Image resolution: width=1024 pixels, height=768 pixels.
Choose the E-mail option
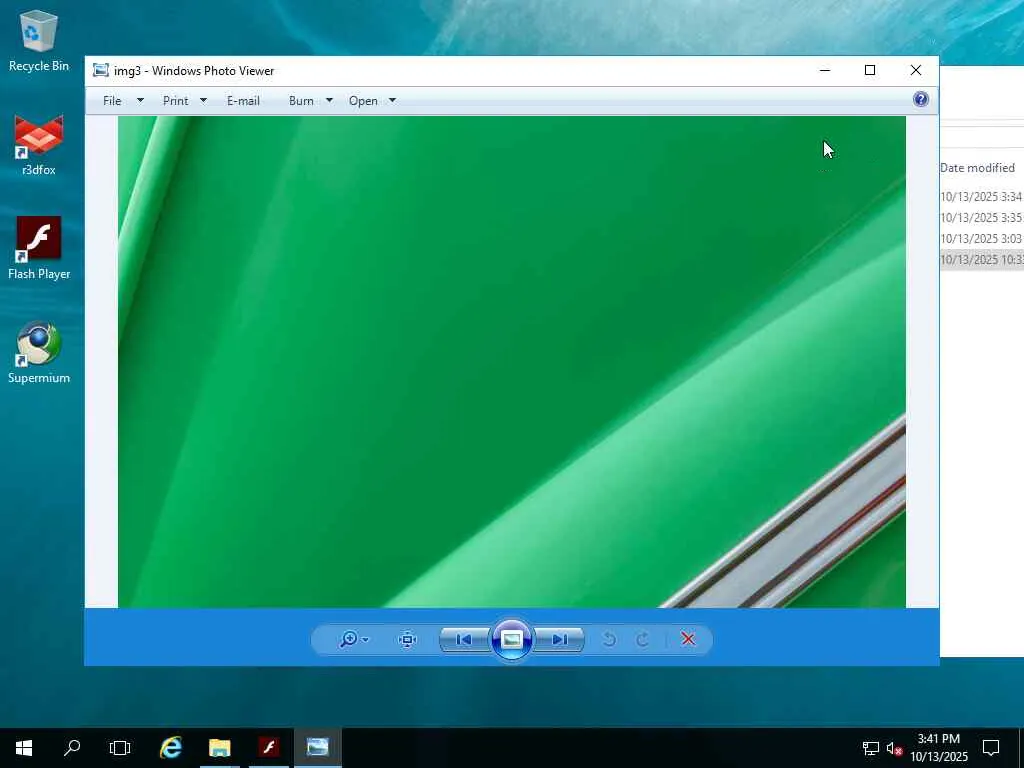coord(243,101)
